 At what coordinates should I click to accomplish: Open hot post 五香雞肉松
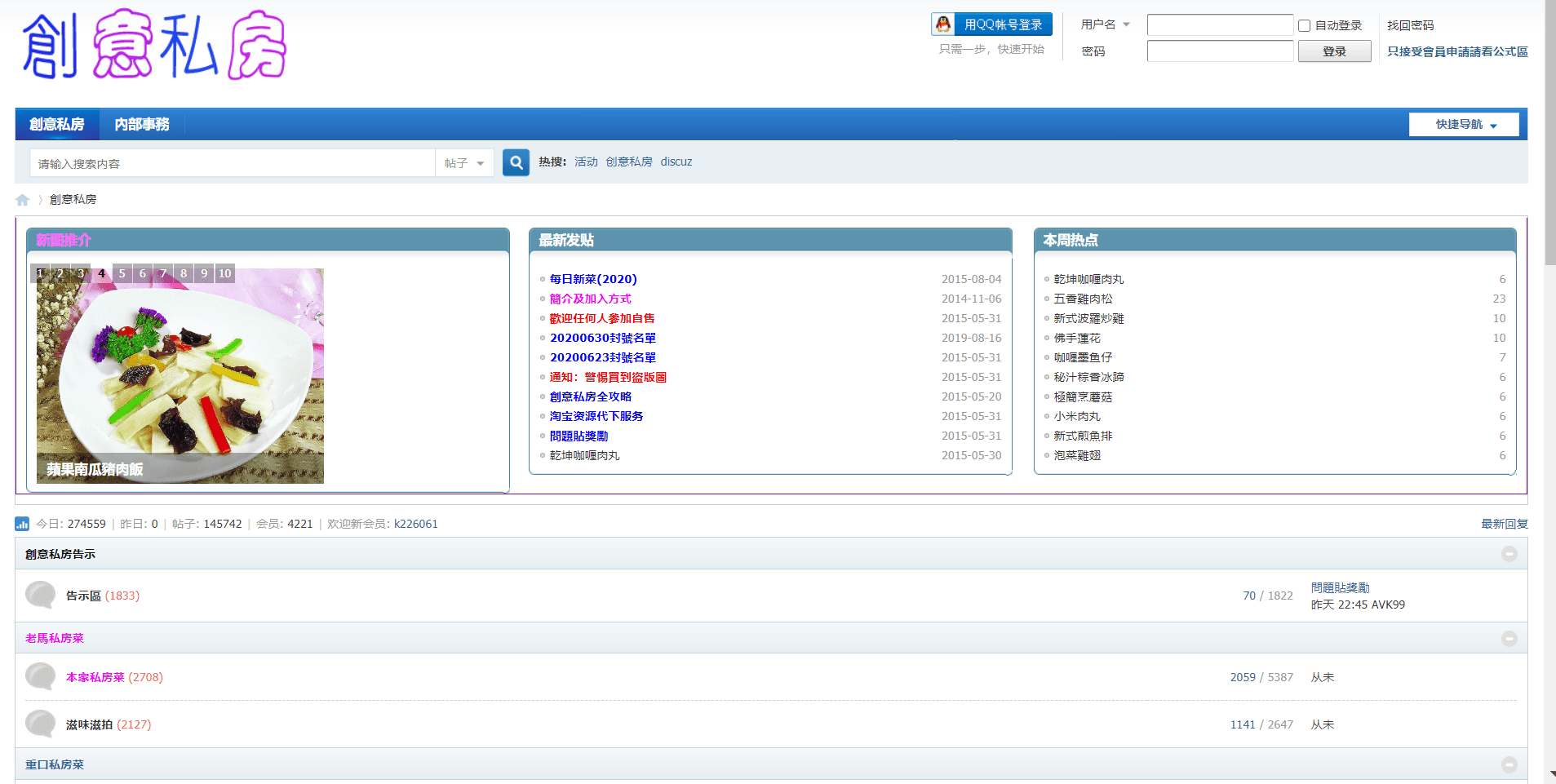[1083, 299]
